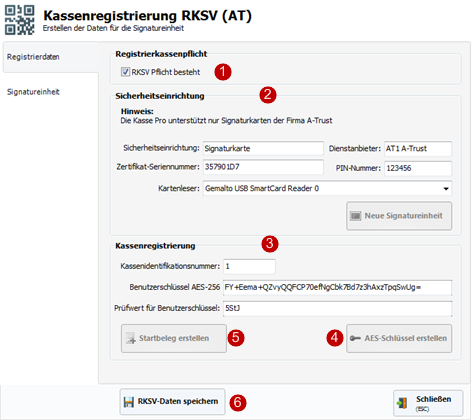
Task: Click the QR code icon in header
Action: point(19,20)
